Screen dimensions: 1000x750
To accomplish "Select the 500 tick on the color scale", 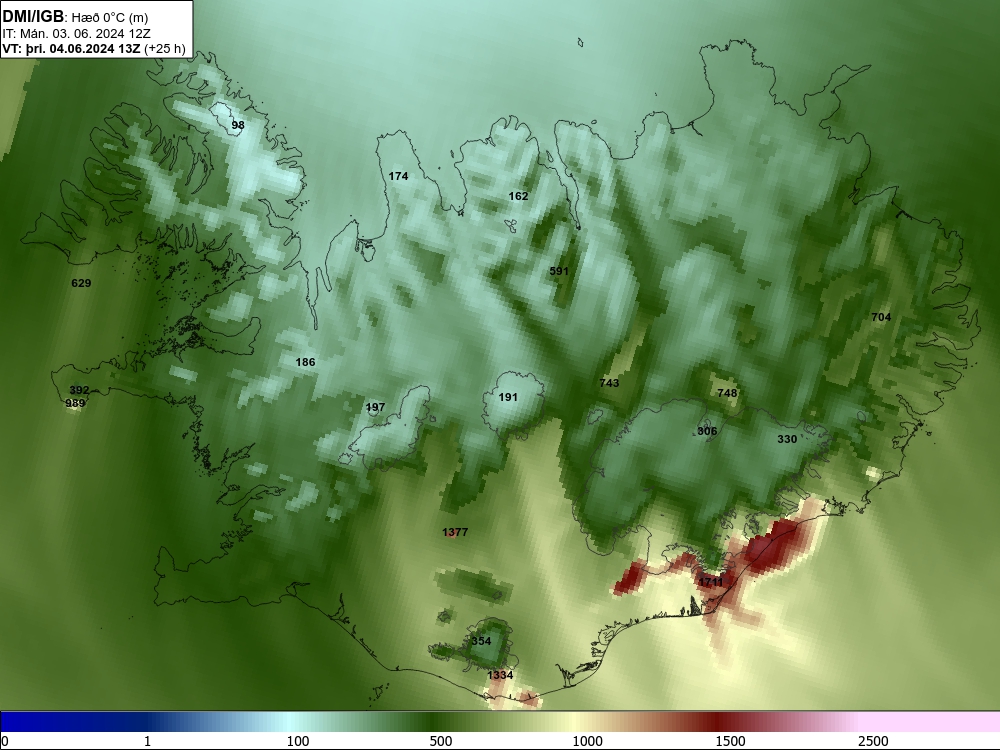I will click(x=441, y=741).
